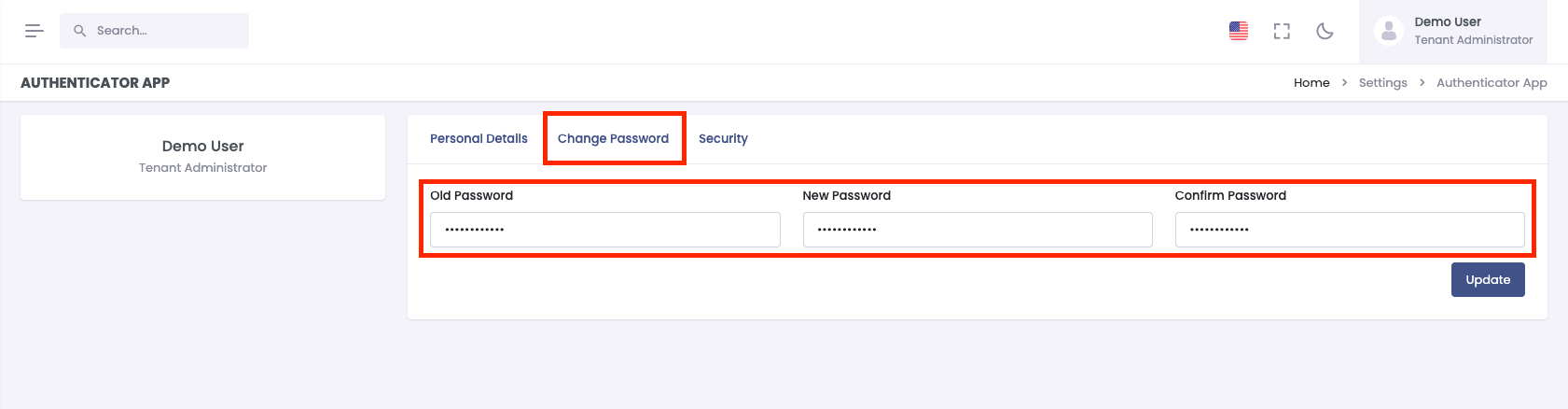This screenshot has height=409, width=1568.
Task: Focus the Confirm Password field
Action: point(1349,230)
